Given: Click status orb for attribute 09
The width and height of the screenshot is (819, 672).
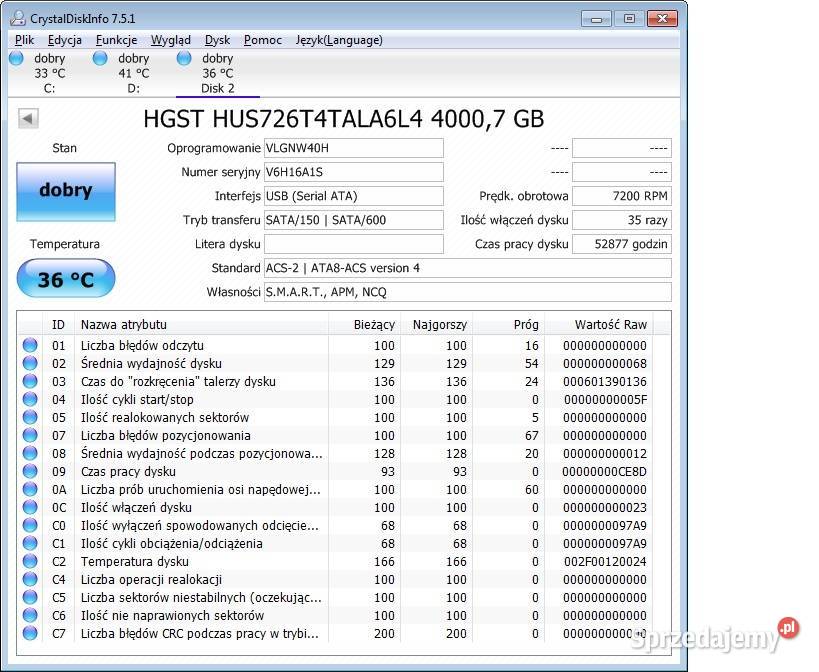Looking at the screenshot, I should [30, 471].
